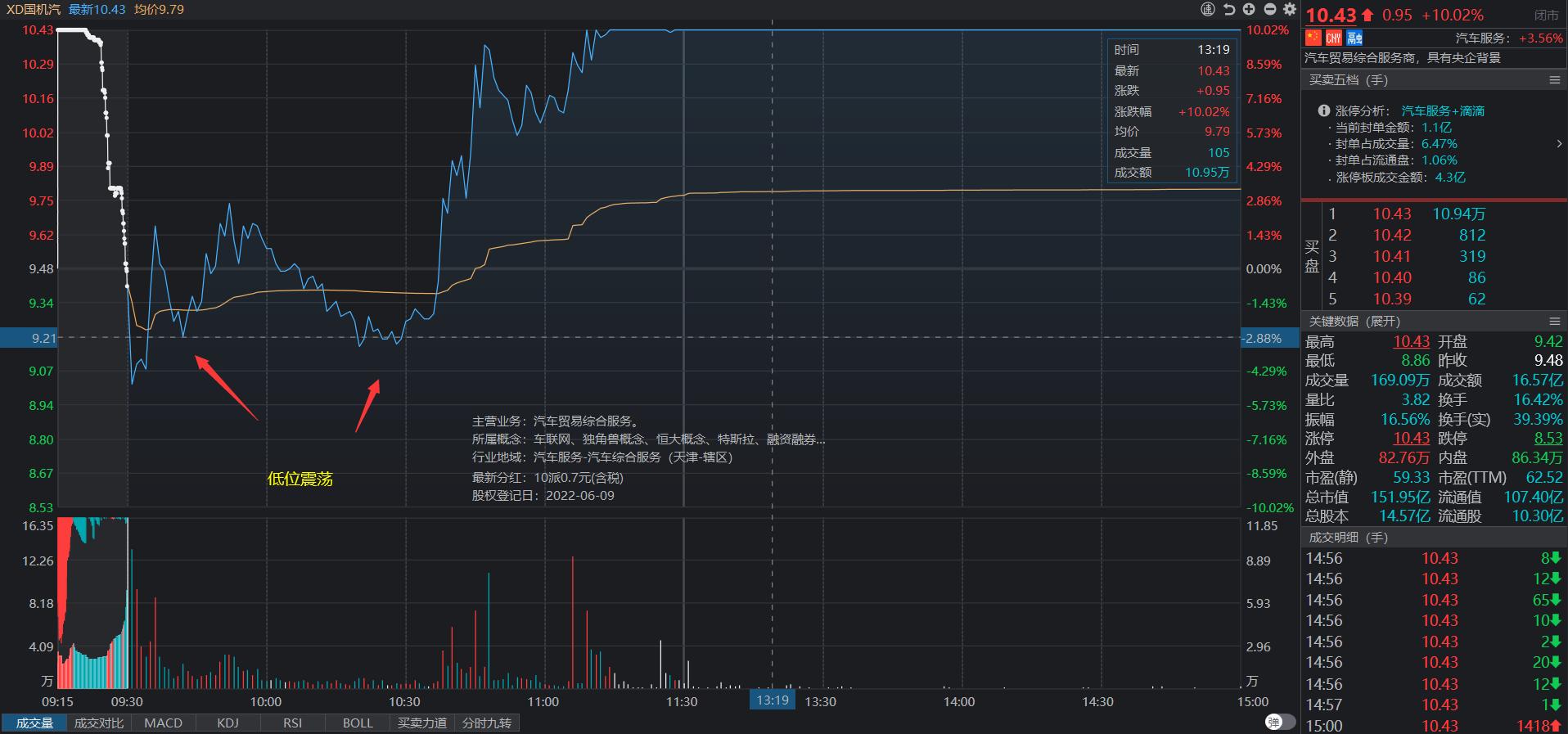Click the circled 速 quick-trade icon
This screenshot has height=734, width=1568.
tap(1208, 9)
